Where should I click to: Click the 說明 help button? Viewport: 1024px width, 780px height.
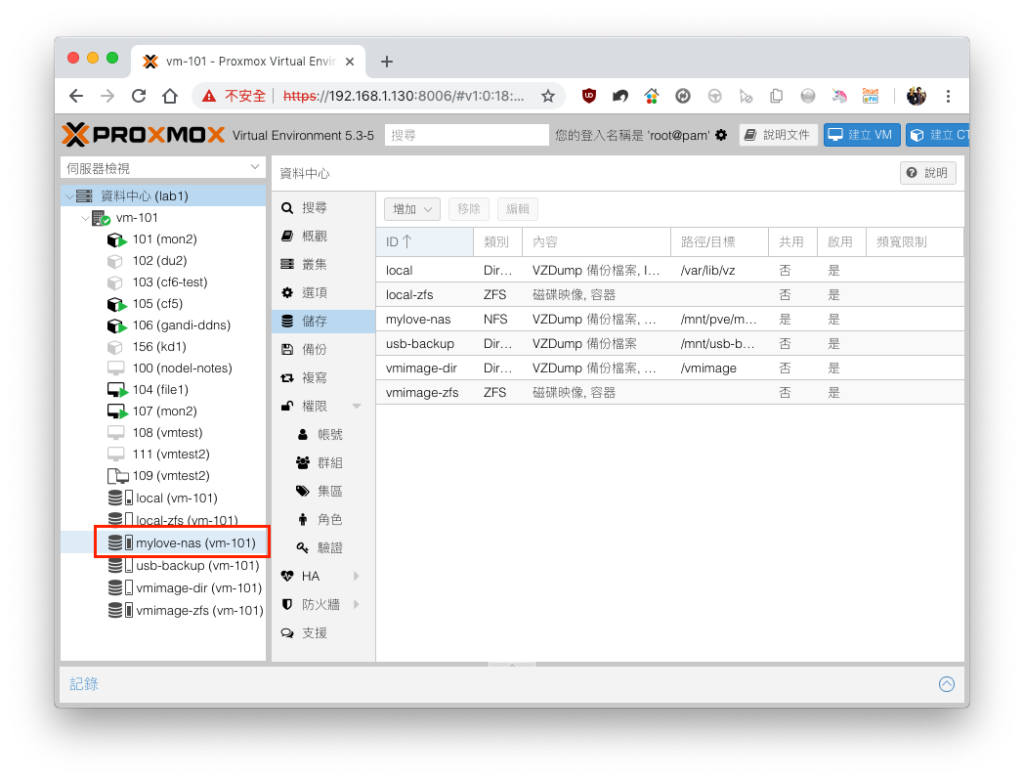pyautogui.click(x=928, y=172)
